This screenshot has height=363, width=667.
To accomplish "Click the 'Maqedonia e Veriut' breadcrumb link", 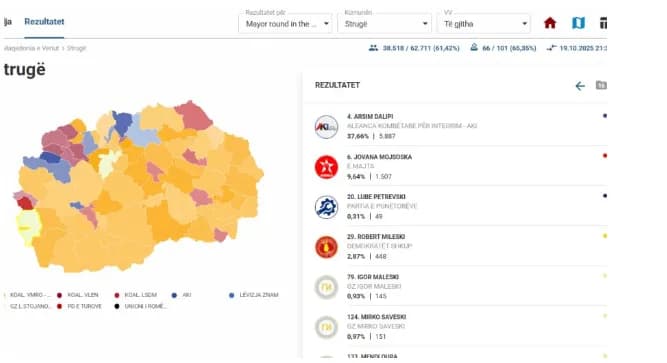I will point(31,48).
